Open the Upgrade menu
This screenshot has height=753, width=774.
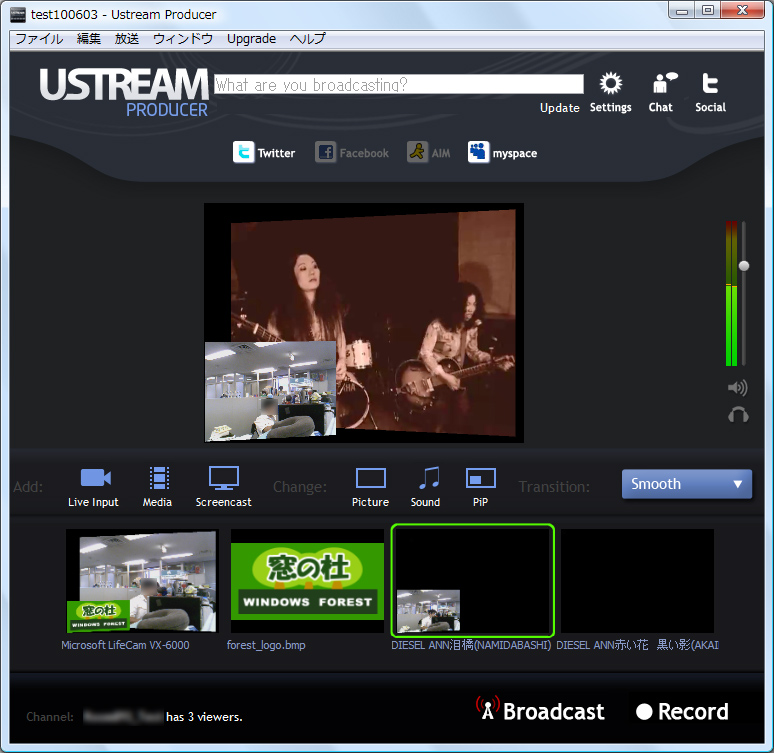[251, 39]
